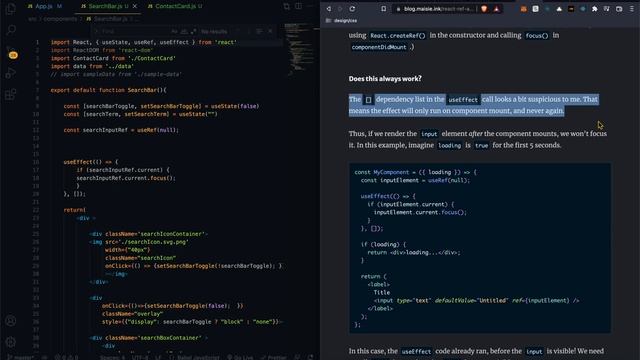640x360 pixels.
Task: Click UTF-8 encoding in status bar
Action: pos(140,357)
